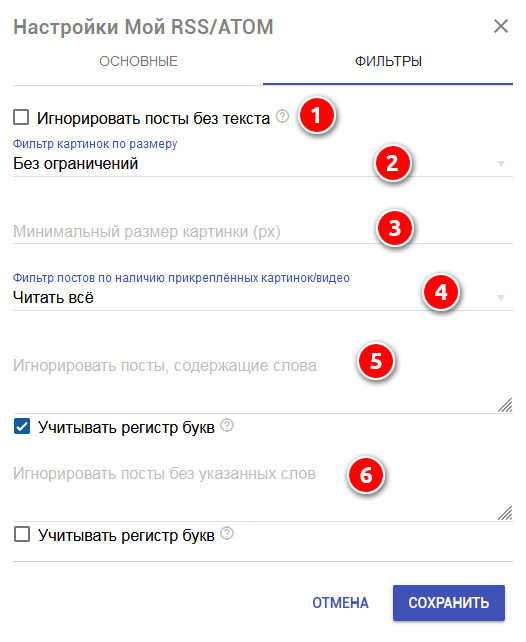The height and width of the screenshot is (642, 526).
Task: Enable Игнорировать посты без текста checkbox
Action: coord(21,117)
